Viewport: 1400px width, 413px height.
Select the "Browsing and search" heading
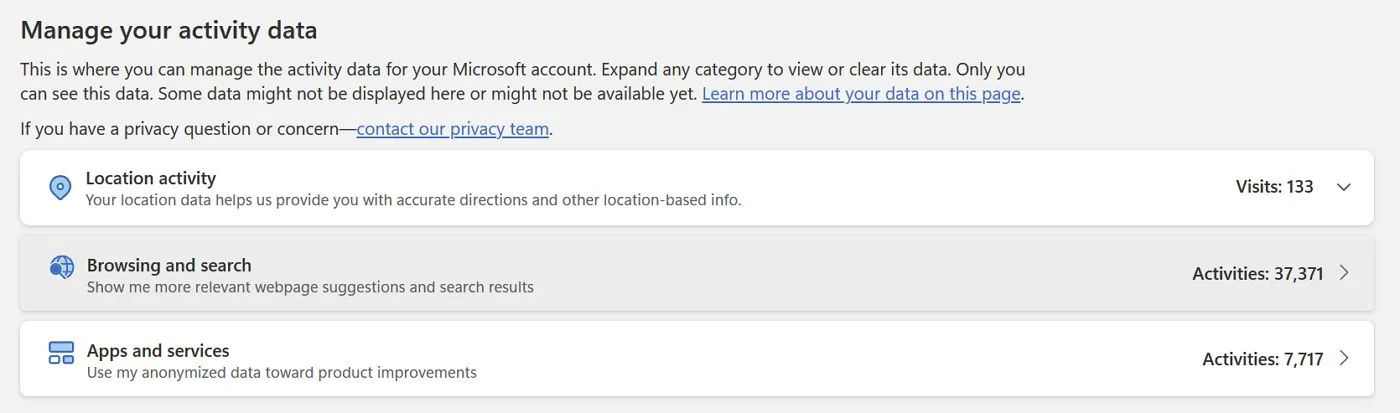pyautogui.click(x=169, y=265)
